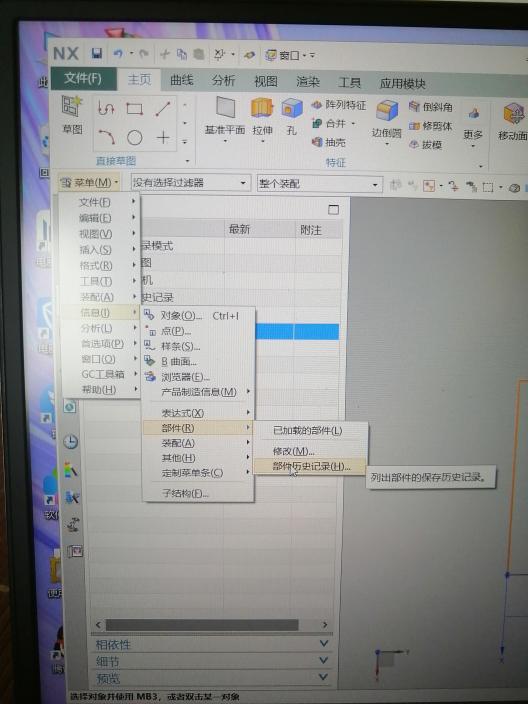This screenshot has height=704, width=528.
Task: Click the Redo arrow icon
Action: 144,54
